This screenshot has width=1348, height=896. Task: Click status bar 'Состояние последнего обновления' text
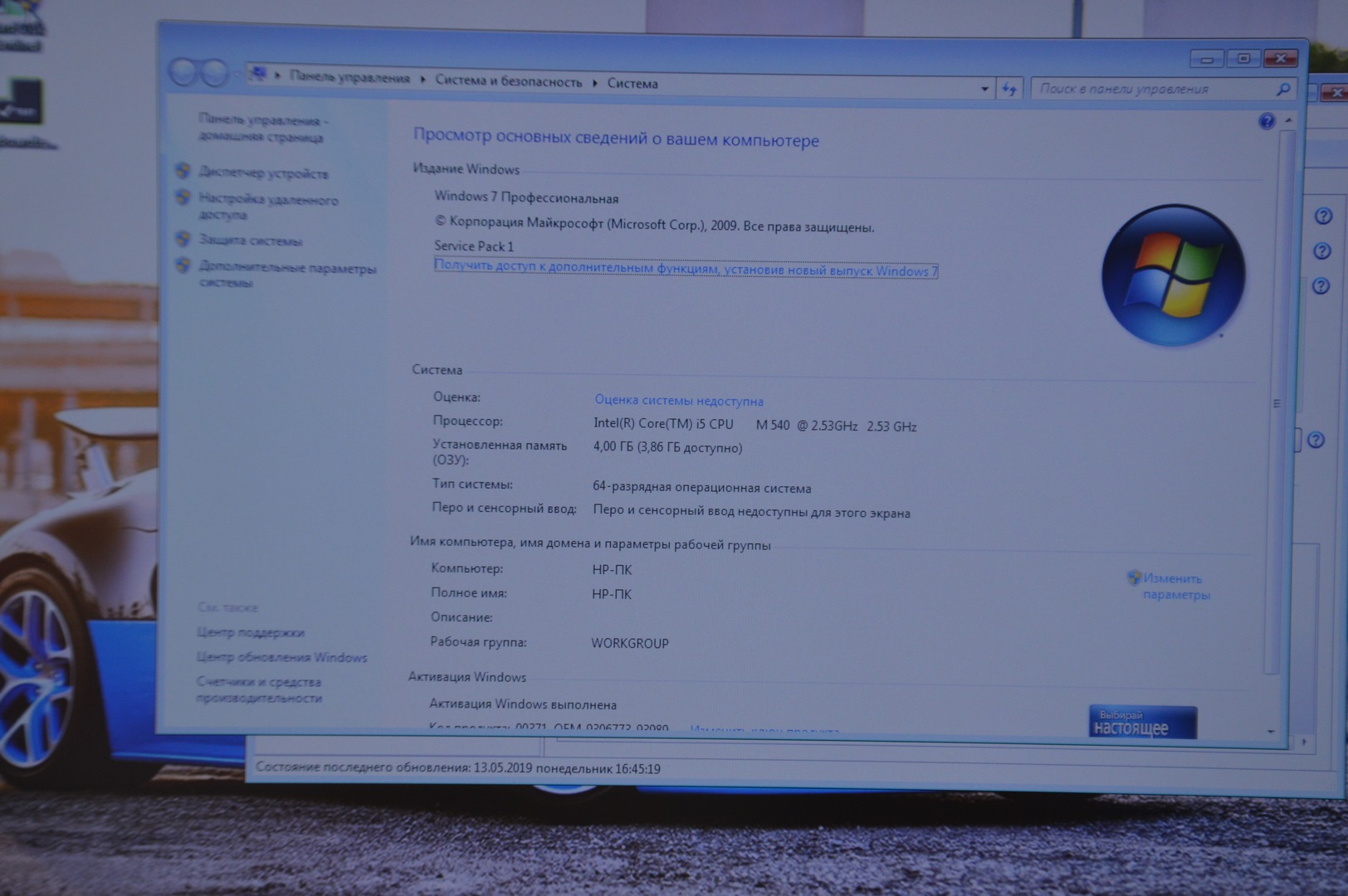tap(458, 768)
